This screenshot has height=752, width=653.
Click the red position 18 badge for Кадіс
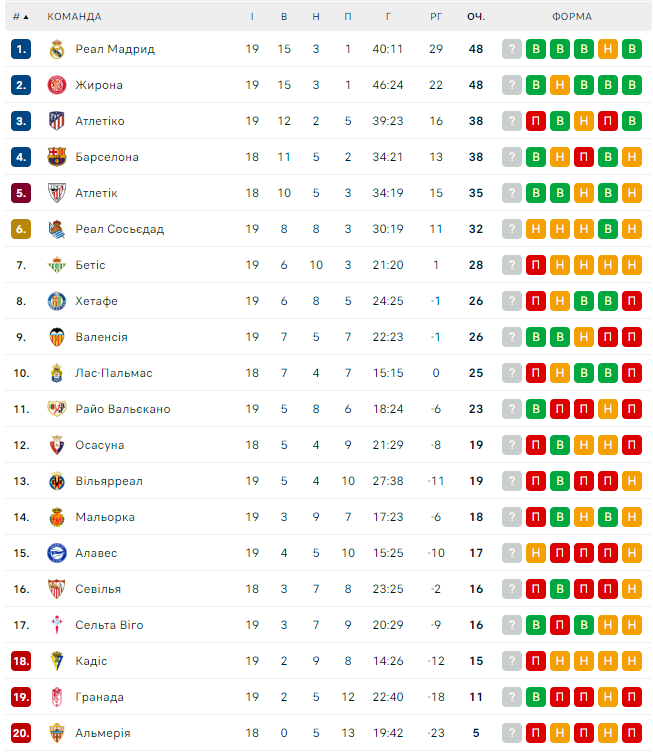click(x=22, y=661)
